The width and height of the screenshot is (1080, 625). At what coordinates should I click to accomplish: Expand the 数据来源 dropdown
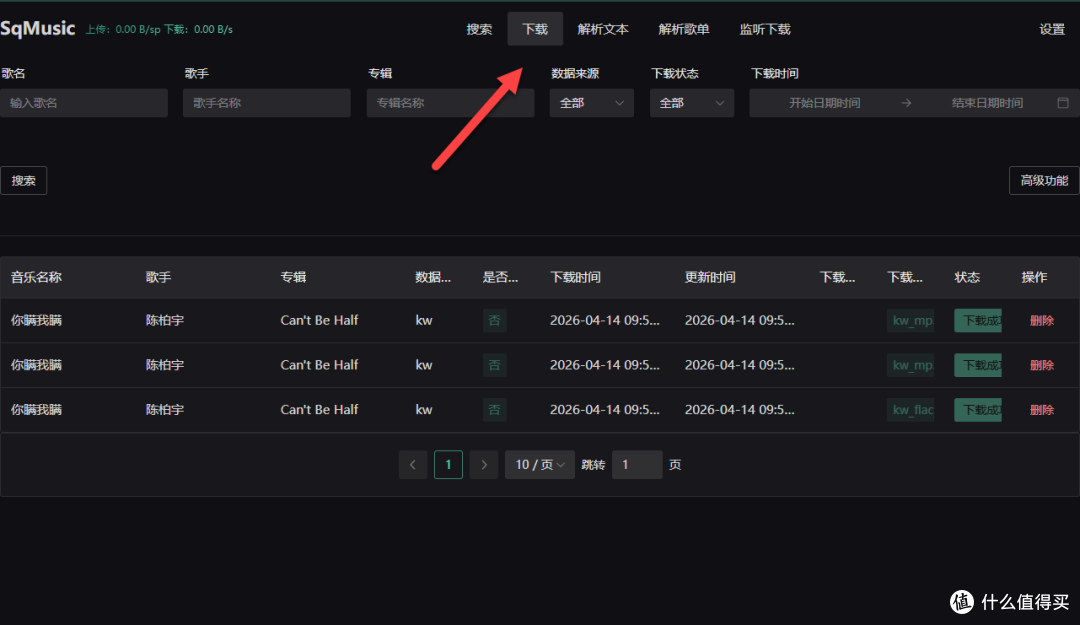click(x=591, y=103)
